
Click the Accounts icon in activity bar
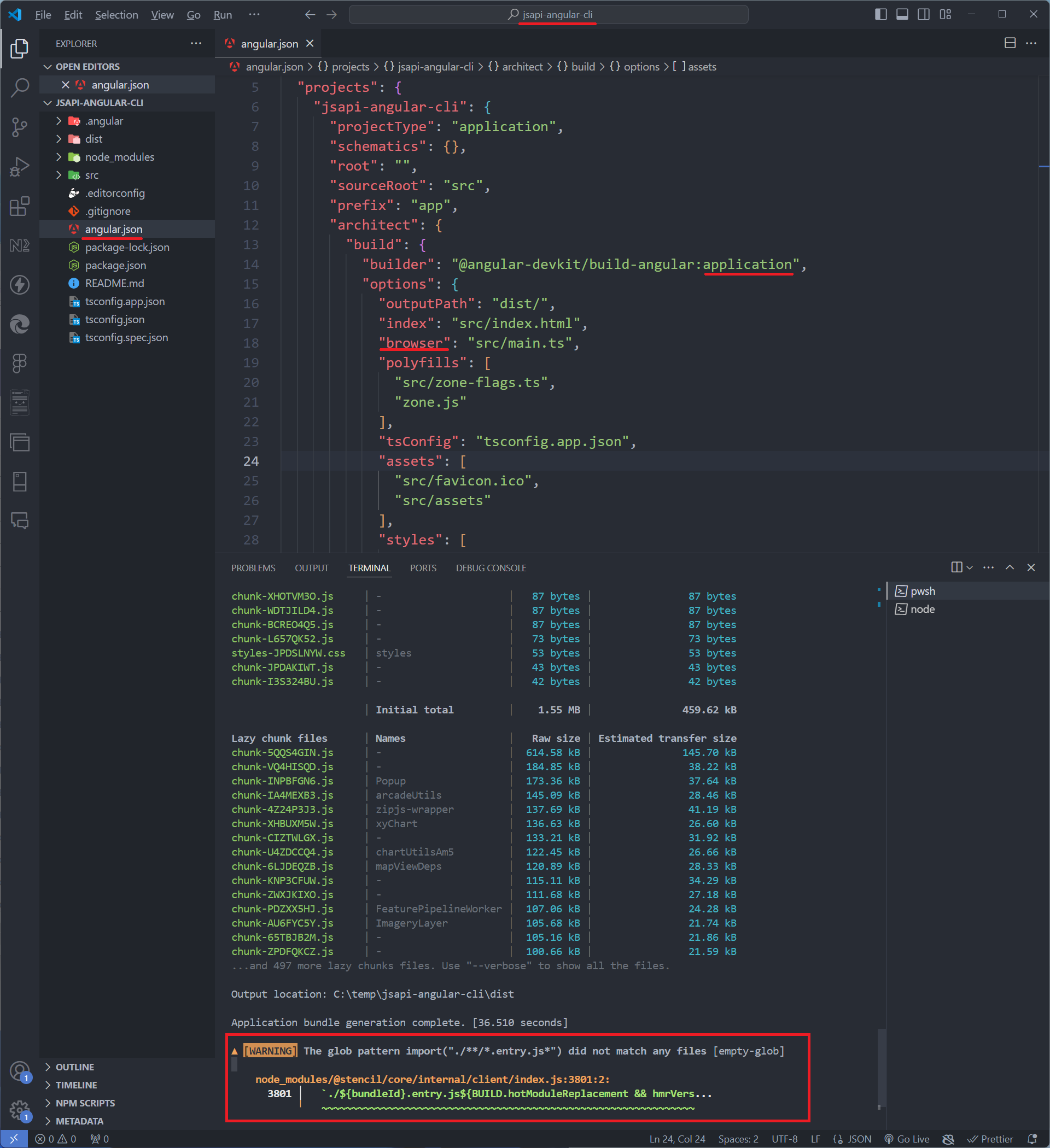pyautogui.click(x=19, y=1070)
